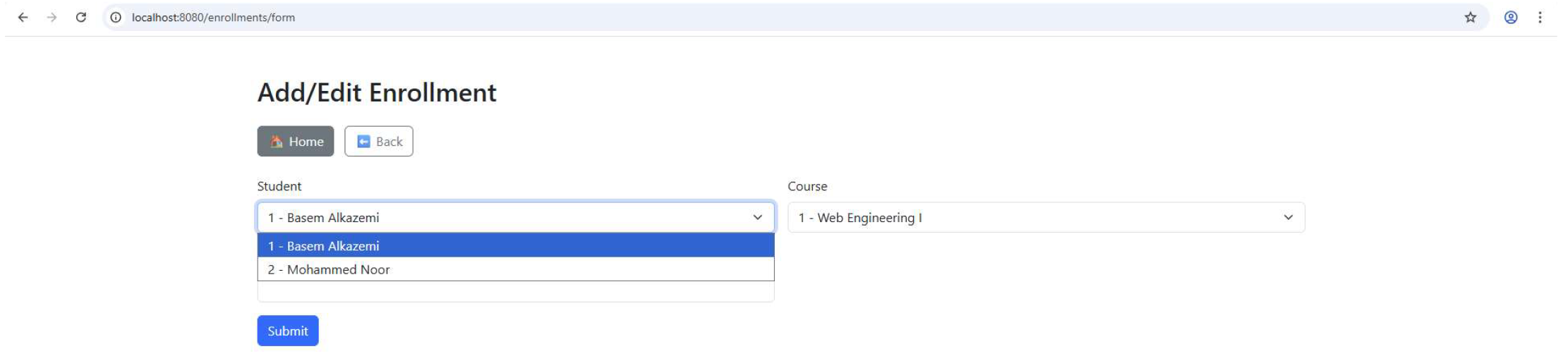Screen dimensions: 1568x356
Task: Click the Student select field showing Basem Alkazemi
Action: pyautogui.click(x=494, y=218)
